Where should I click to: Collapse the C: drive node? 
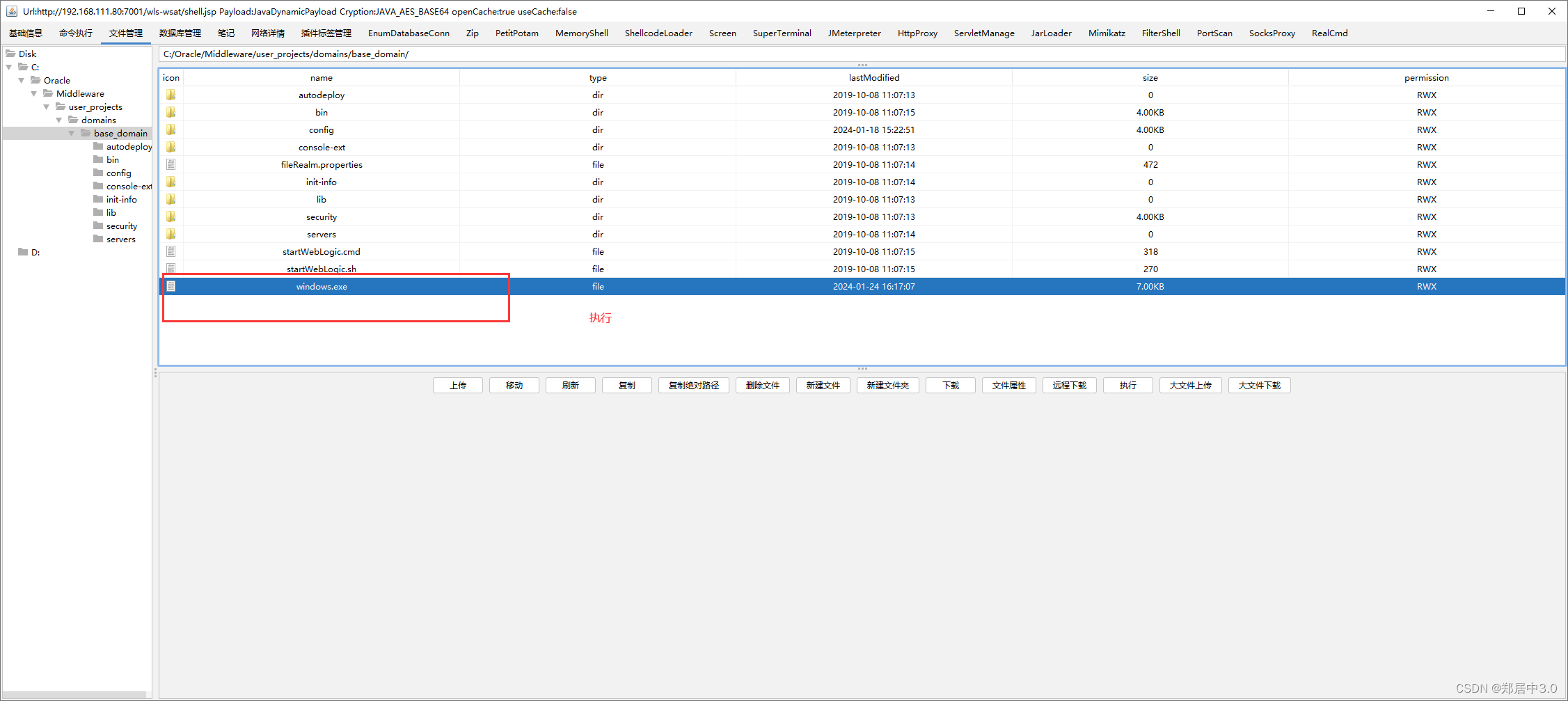9,67
